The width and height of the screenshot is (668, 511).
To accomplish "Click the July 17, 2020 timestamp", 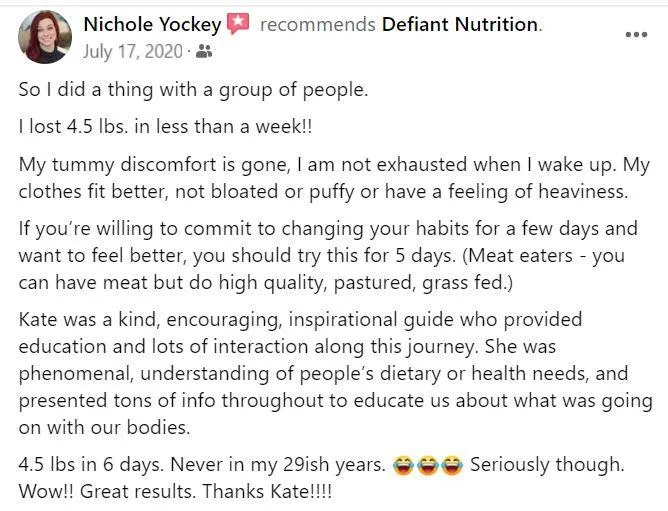I will coord(133,50).
